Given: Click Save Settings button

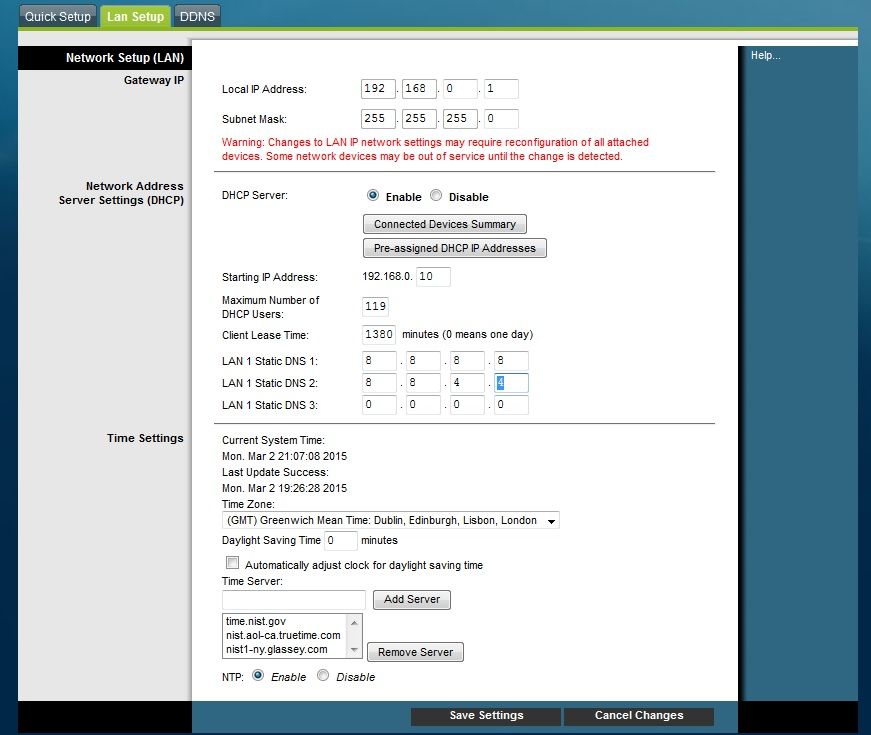Looking at the screenshot, I should click(486, 716).
